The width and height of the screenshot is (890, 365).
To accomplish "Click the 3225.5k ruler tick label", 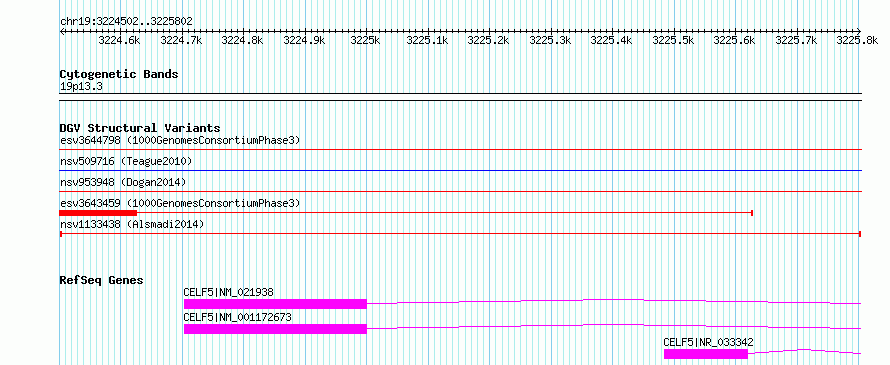I will (x=673, y=40).
